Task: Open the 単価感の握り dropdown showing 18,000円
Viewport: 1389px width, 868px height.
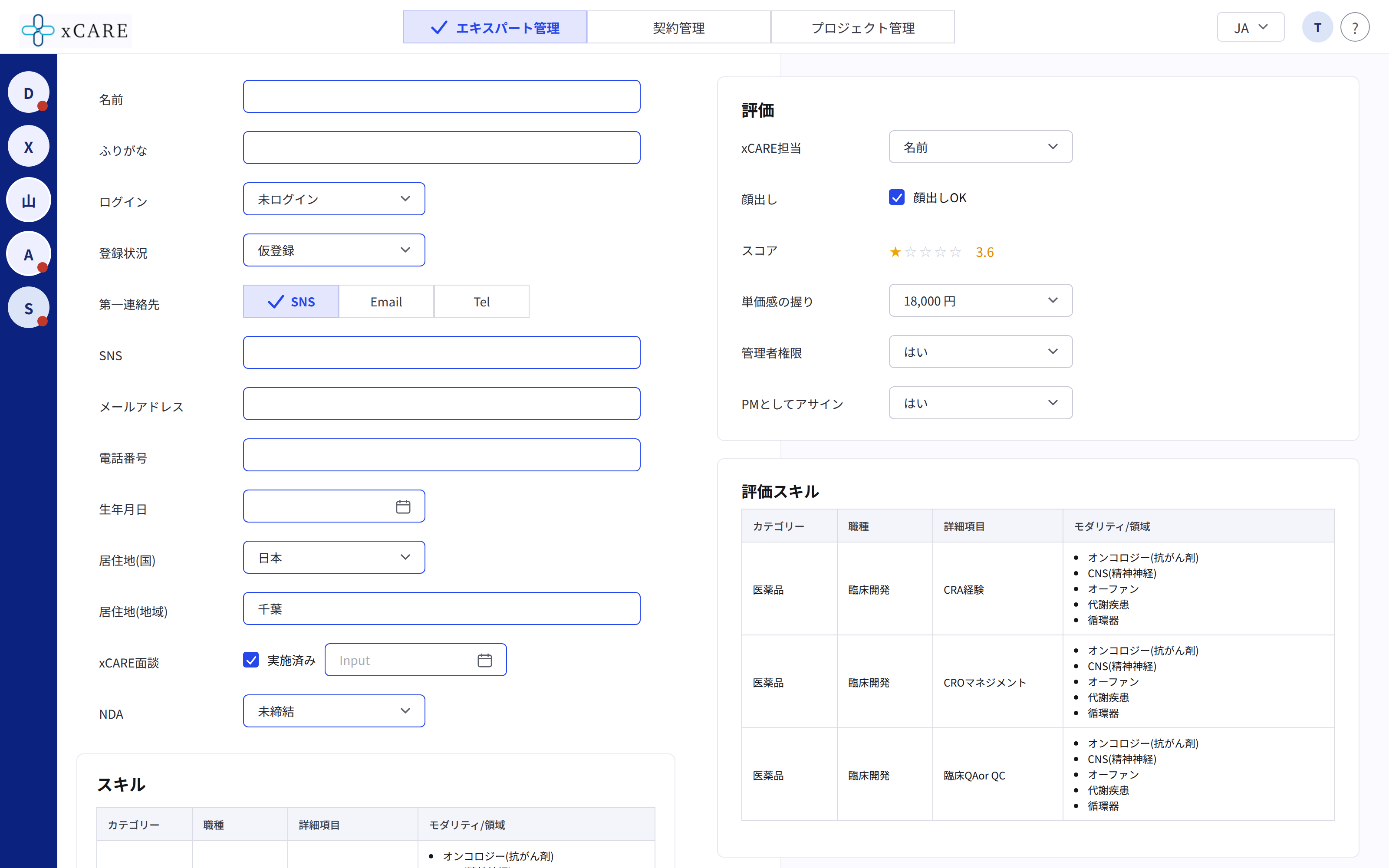Action: 981,300
